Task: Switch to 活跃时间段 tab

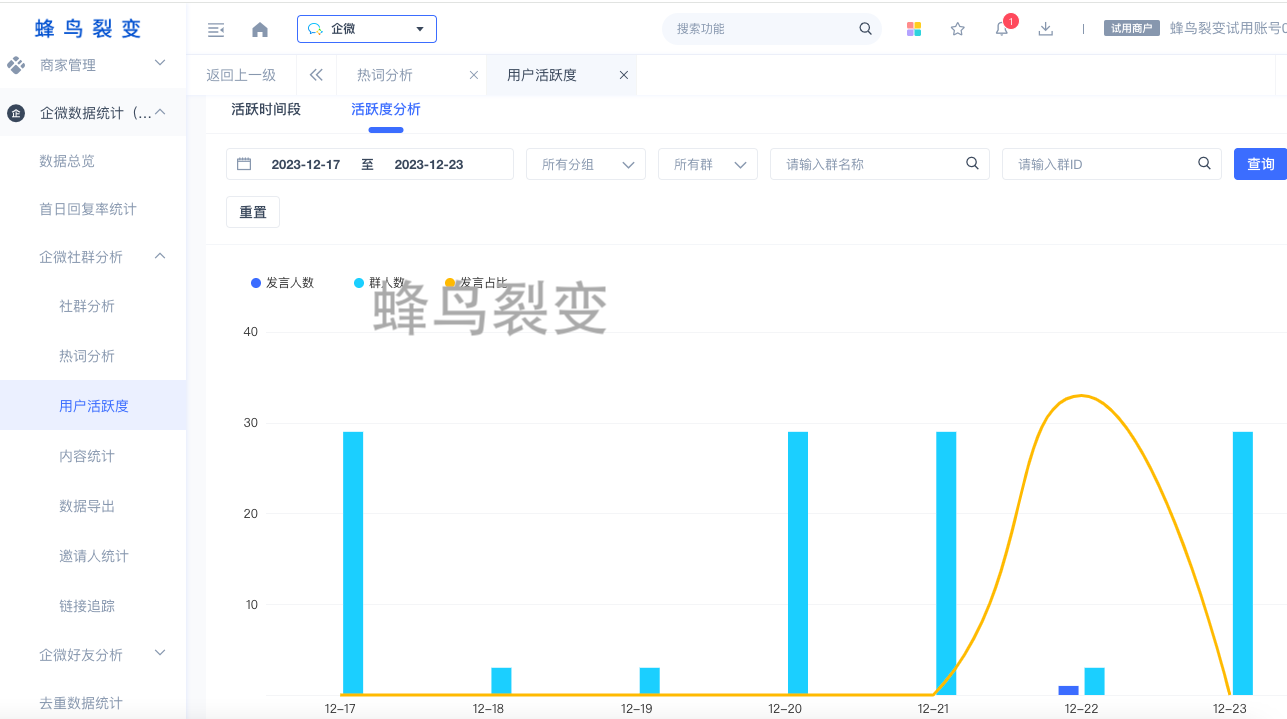Action: [266, 109]
